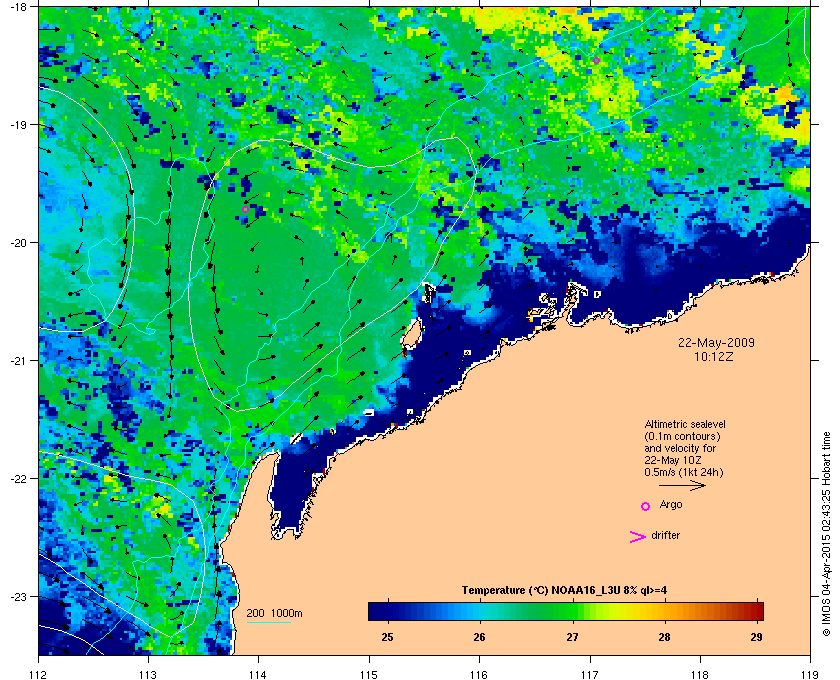
Task: Click longitude axis label 119
Action: [x=810, y=675]
